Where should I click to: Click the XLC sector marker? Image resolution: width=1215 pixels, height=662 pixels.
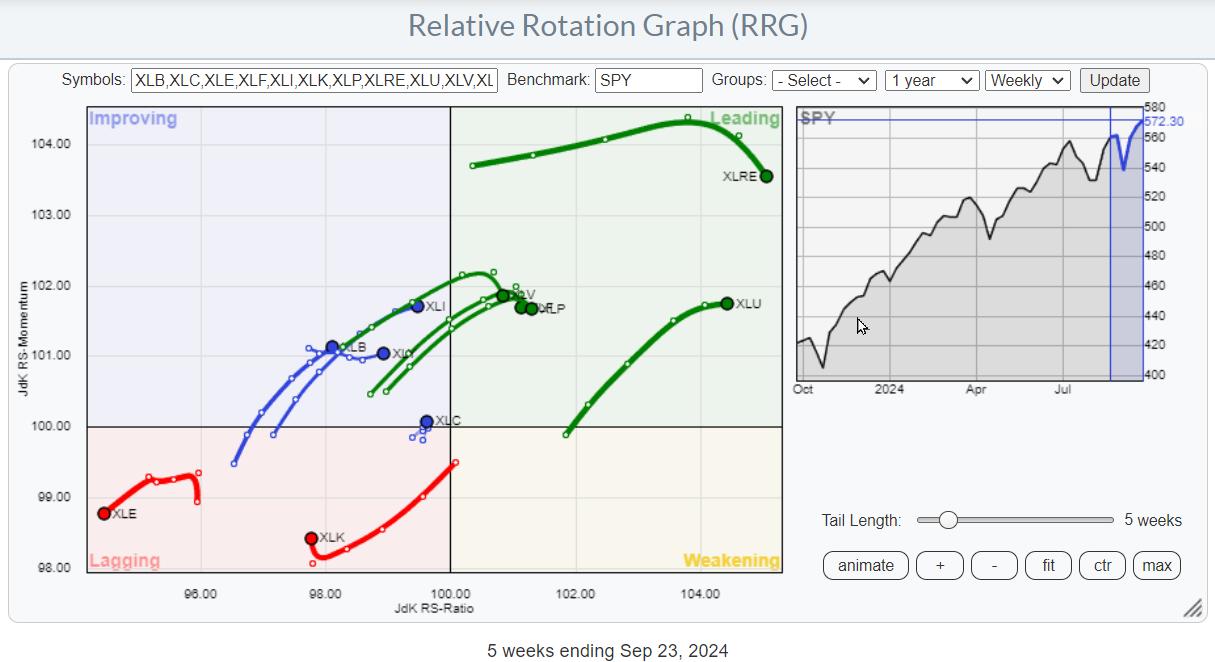(427, 421)
